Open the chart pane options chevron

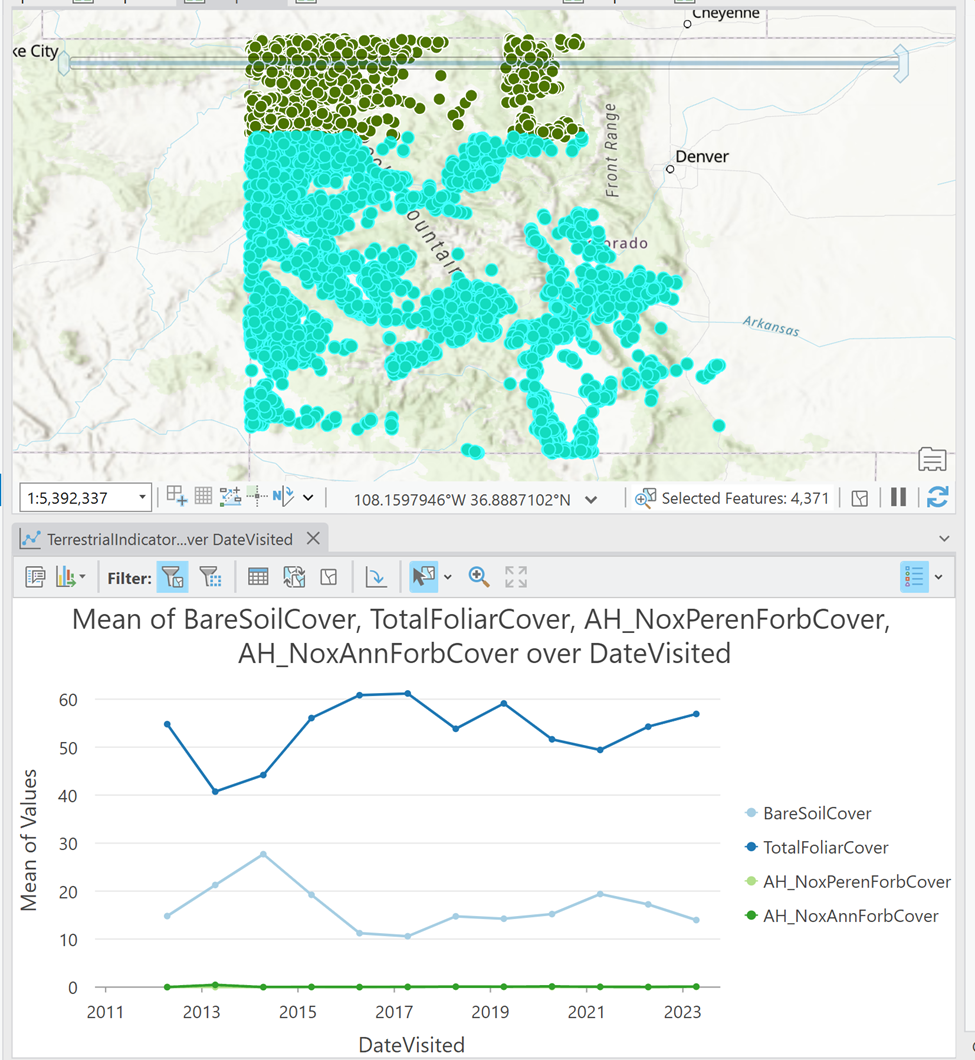(943, 538)
